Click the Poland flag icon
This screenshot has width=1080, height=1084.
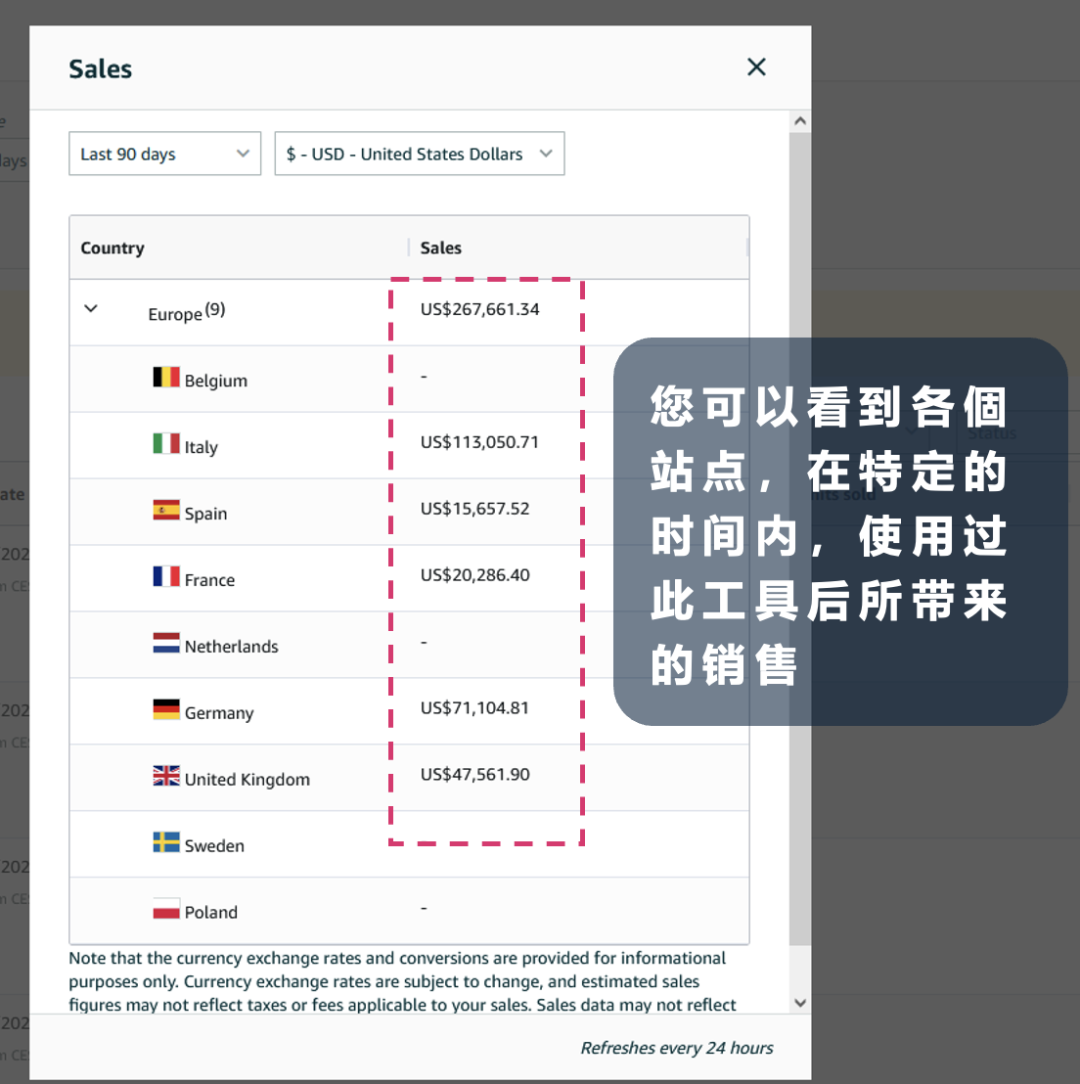165,911
